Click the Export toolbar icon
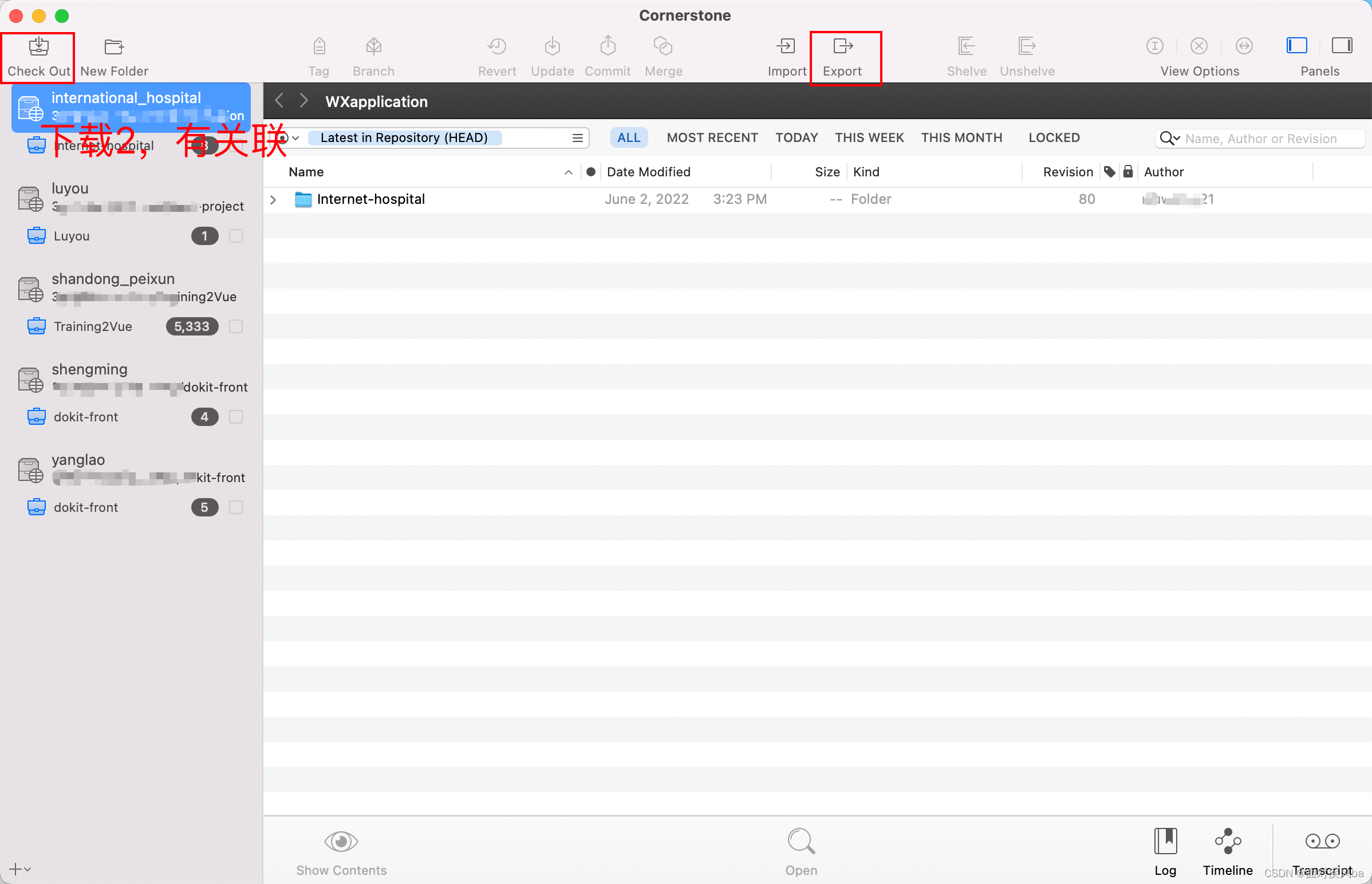Viewport: 1372px width, 884px height. point(842,46)
